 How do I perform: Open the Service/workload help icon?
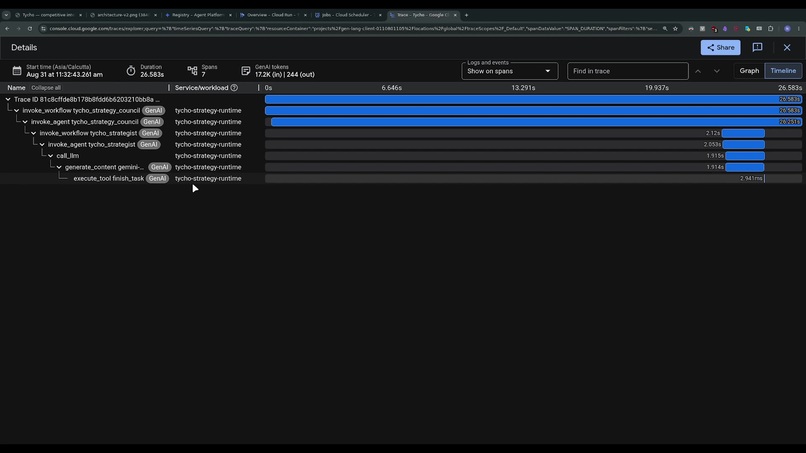pos(234,88)
